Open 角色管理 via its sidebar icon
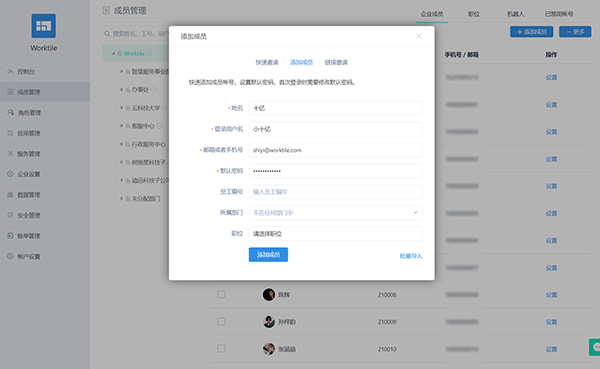This screenshot has width=600, height=369. coord(10,113)
